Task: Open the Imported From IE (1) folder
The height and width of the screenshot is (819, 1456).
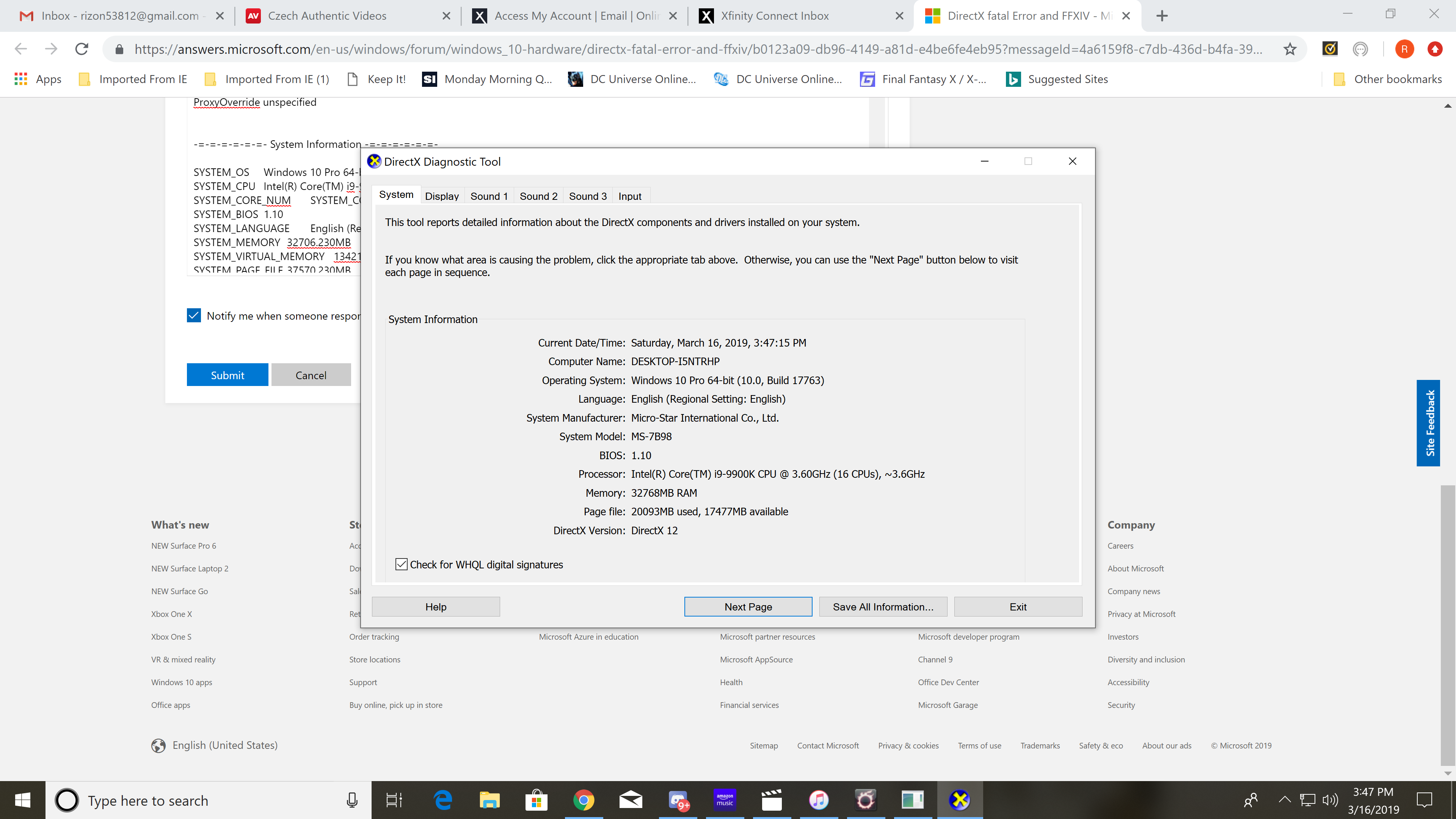Action: 267,79
